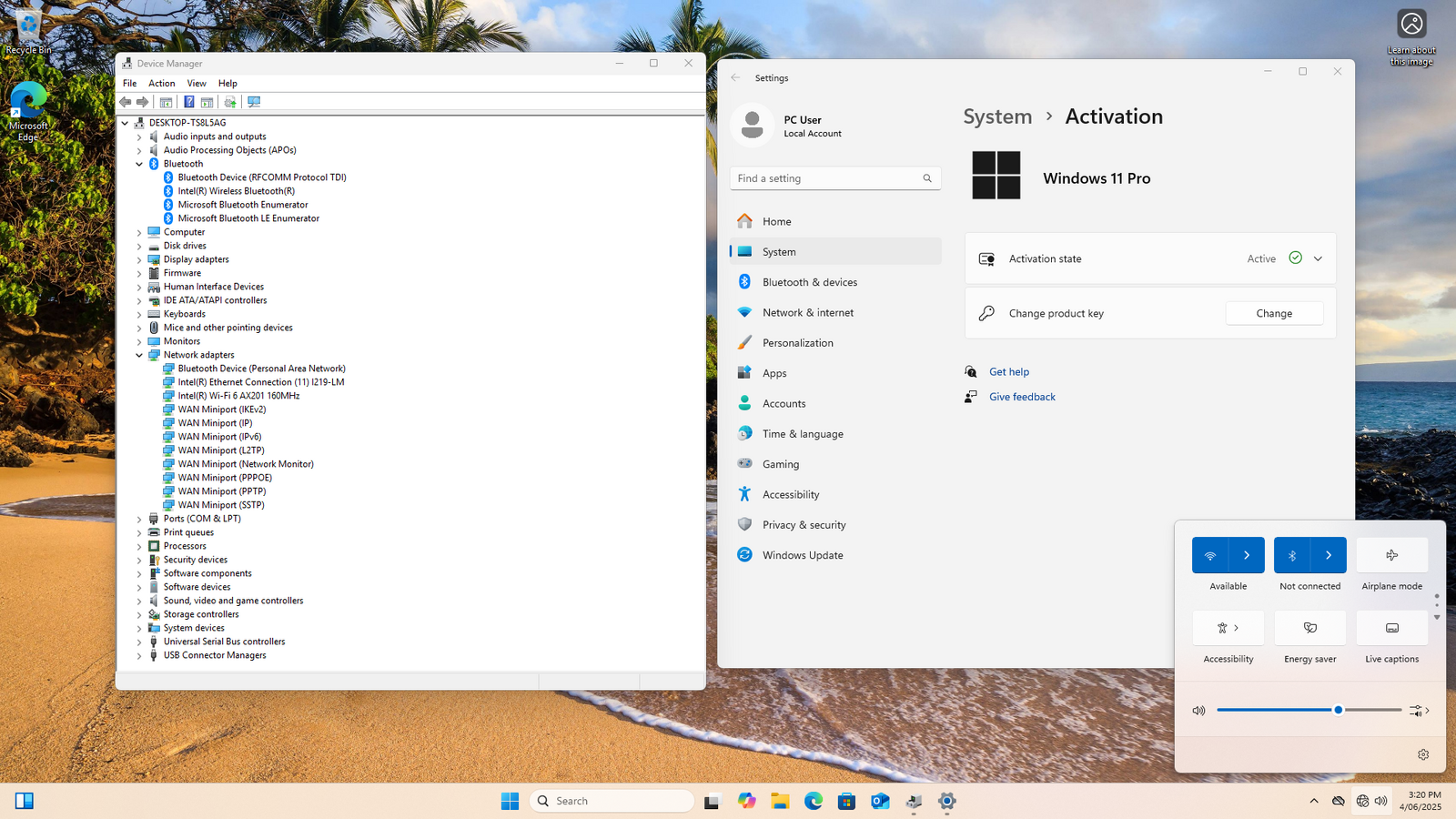1456x819 pixels.
Task: Select Accounts in Settings navigation
Action: coord(835,403)
